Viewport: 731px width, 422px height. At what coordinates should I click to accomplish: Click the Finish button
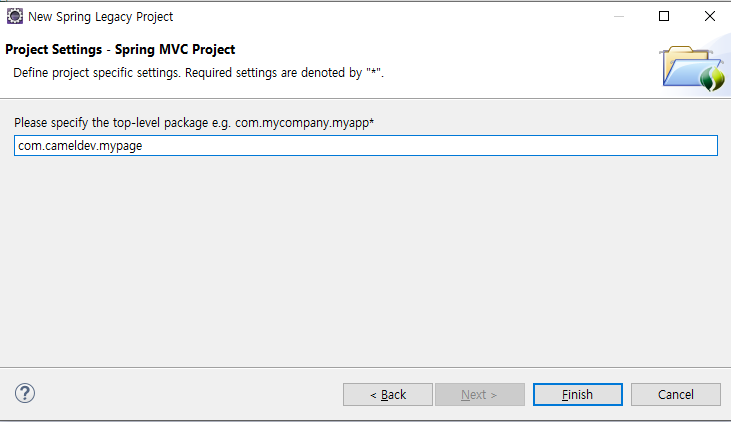pos(578,394)
